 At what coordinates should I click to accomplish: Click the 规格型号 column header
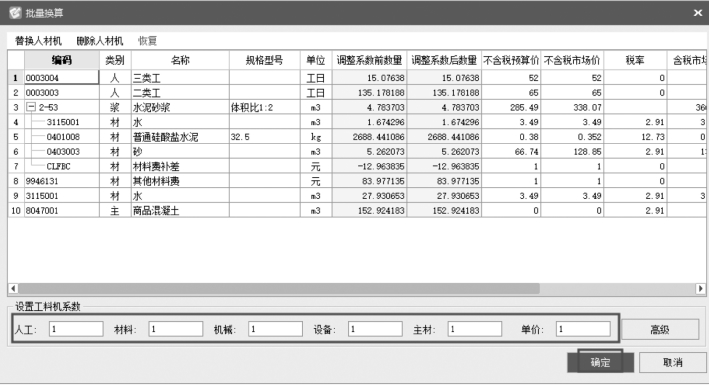coord(265,60)
